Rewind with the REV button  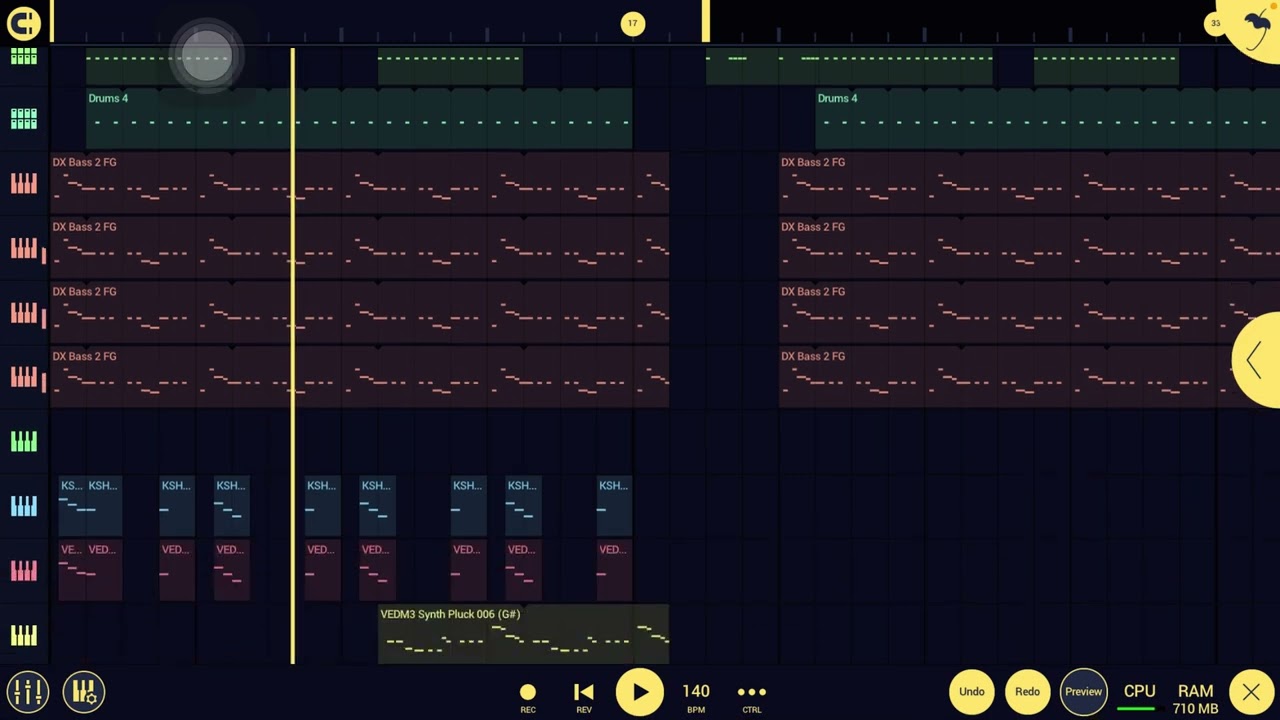click(584, 697)
